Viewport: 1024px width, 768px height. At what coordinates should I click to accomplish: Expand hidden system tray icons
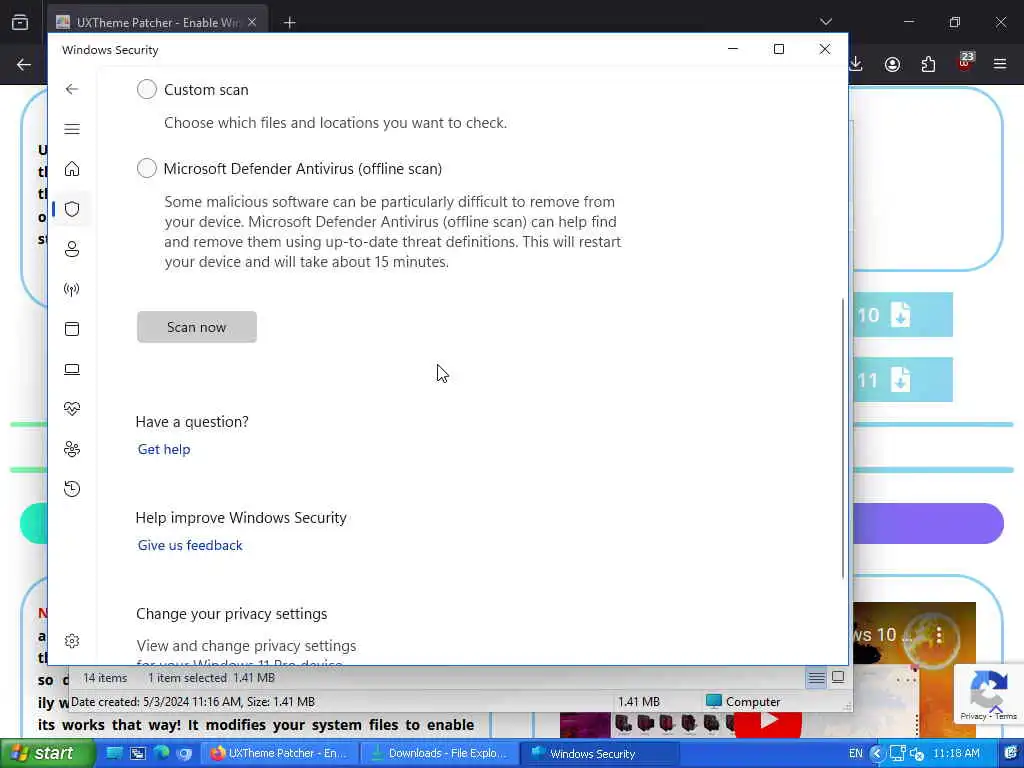[x=876, y=753]
